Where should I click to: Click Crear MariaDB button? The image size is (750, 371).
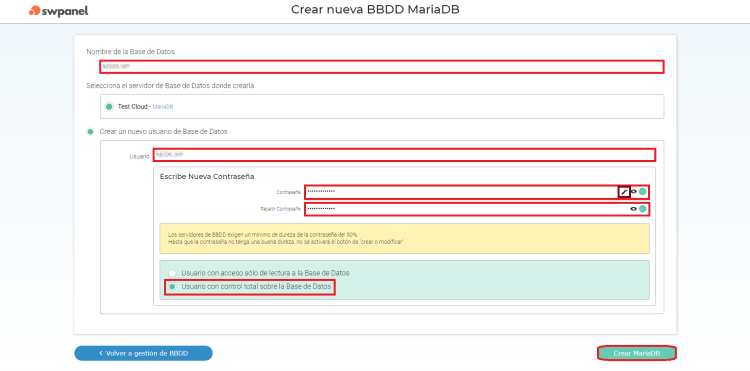(x=637, y=353)
